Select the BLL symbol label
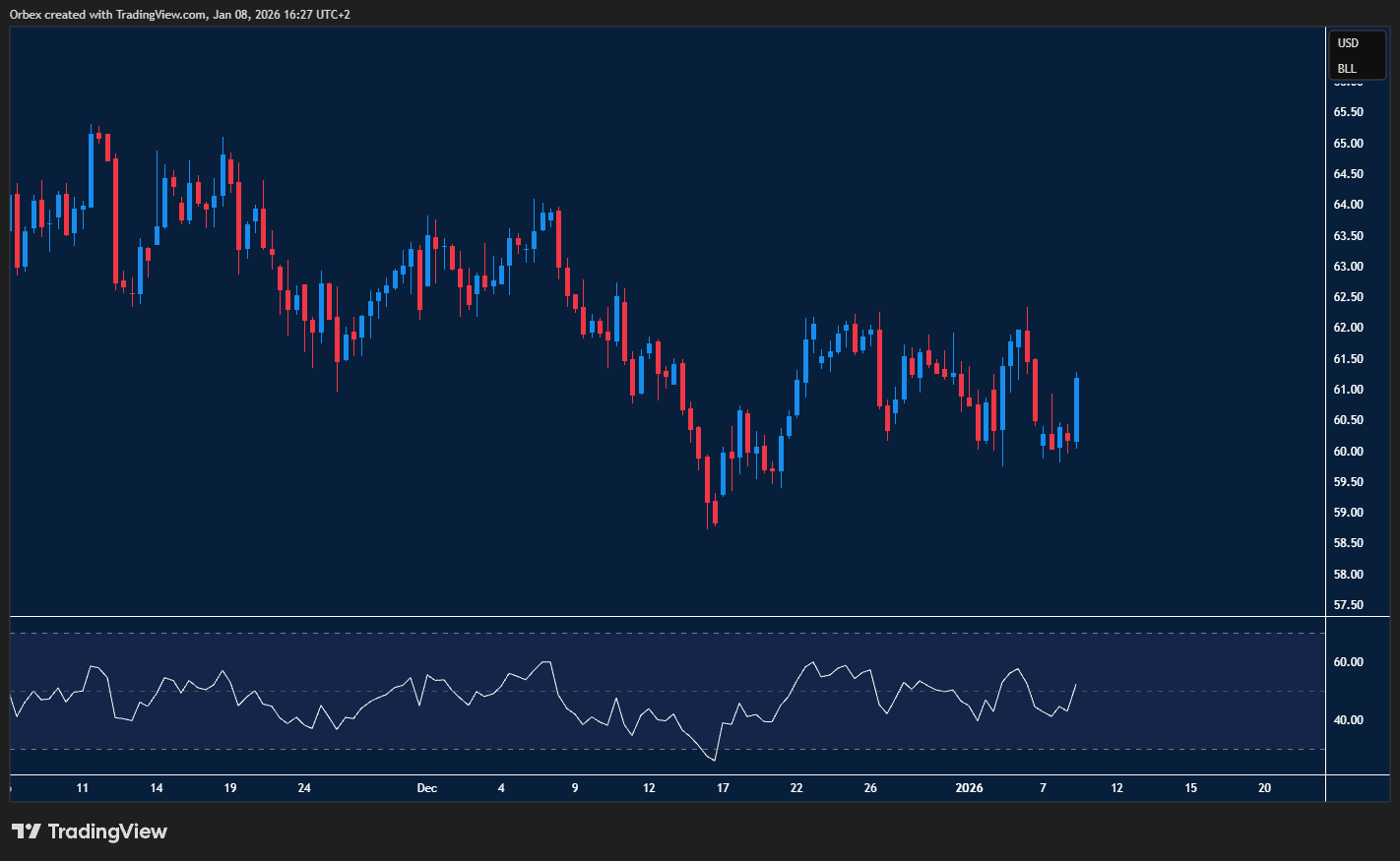Image resolution: width=1400 pixels, height=861 pixels. click(x=1347, y=69)
